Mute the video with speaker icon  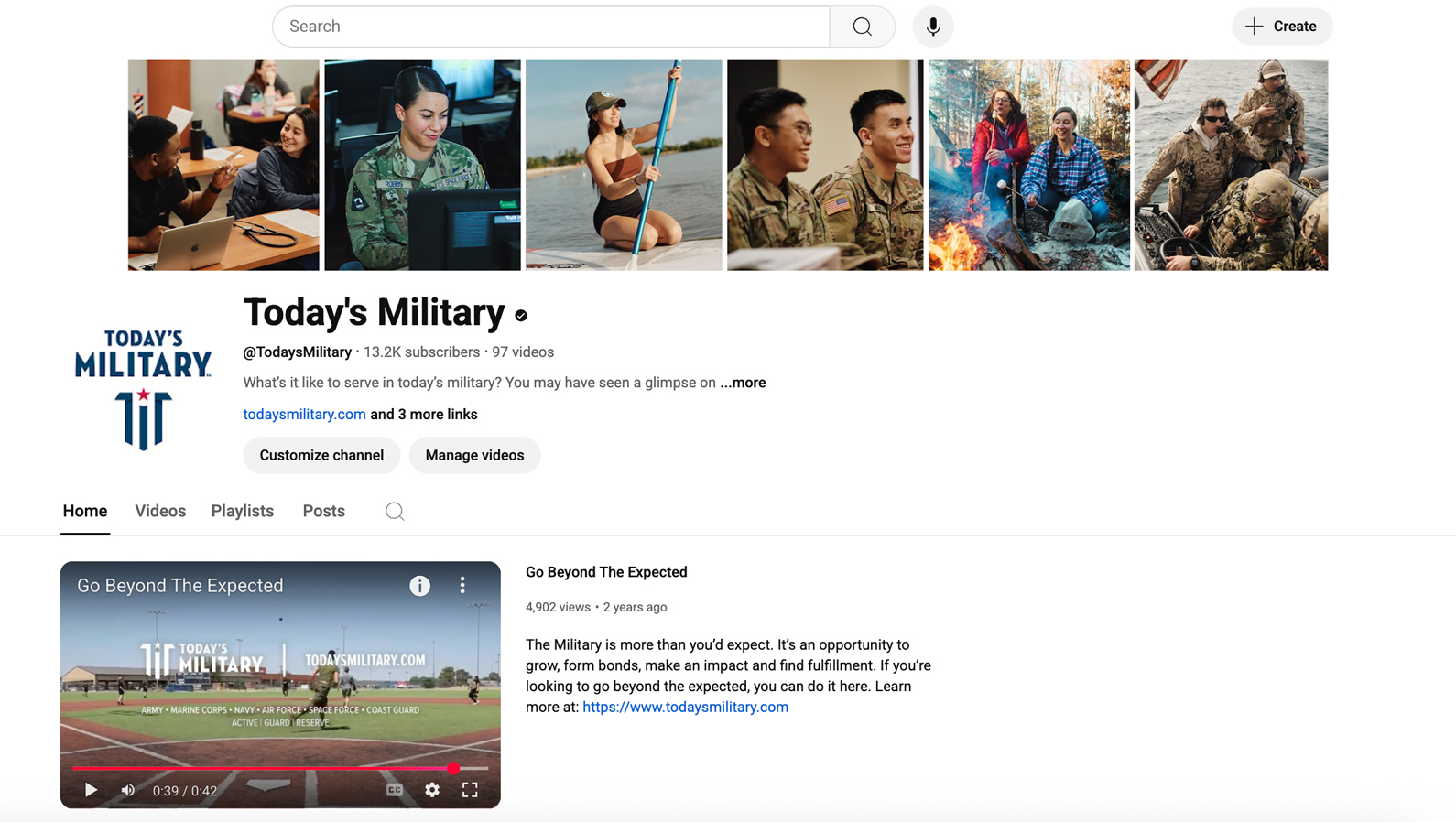pyautogui.click(x=128, y=790)
